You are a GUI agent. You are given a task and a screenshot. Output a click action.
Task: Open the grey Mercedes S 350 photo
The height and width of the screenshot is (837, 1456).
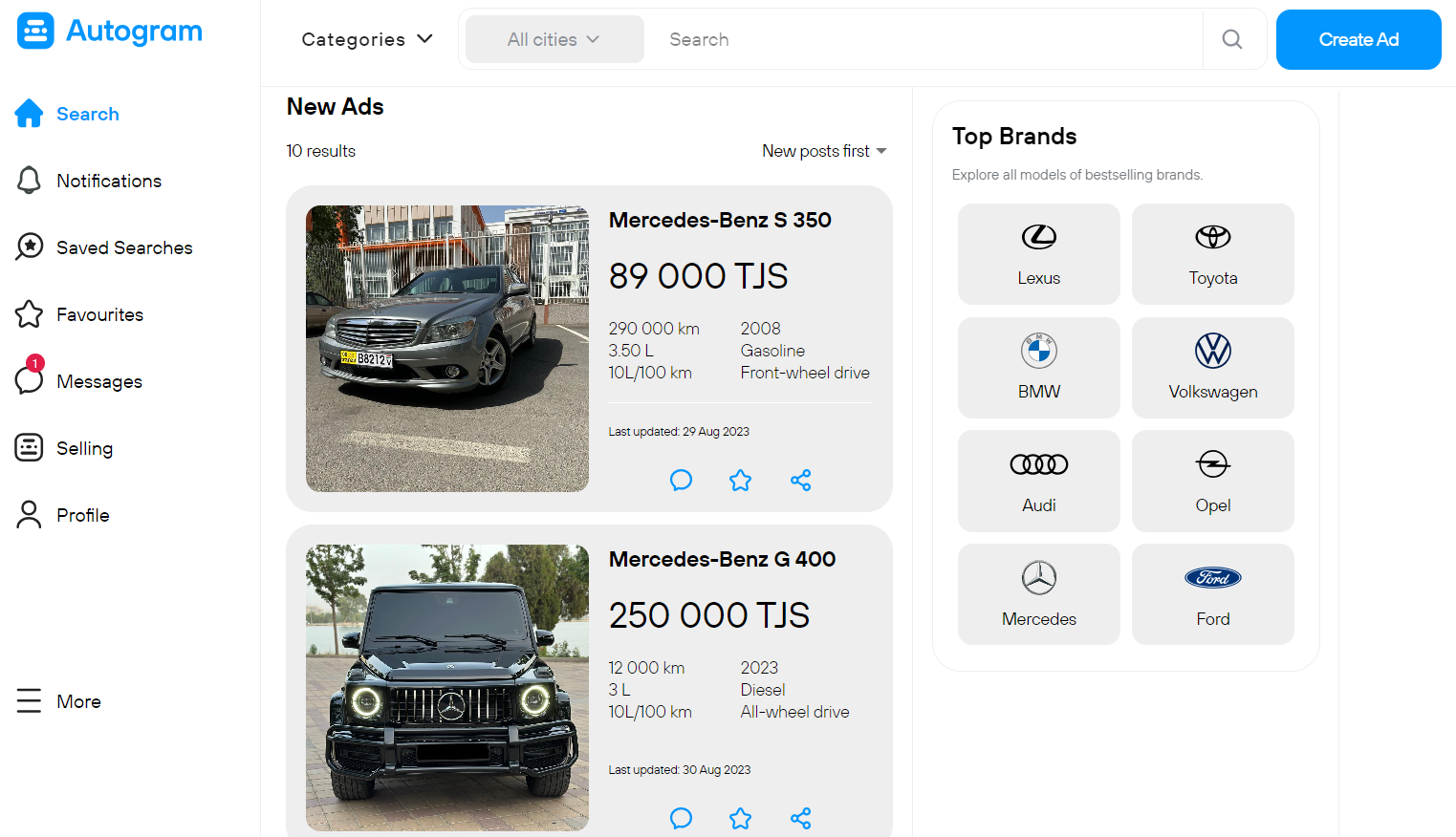(447, 349)
